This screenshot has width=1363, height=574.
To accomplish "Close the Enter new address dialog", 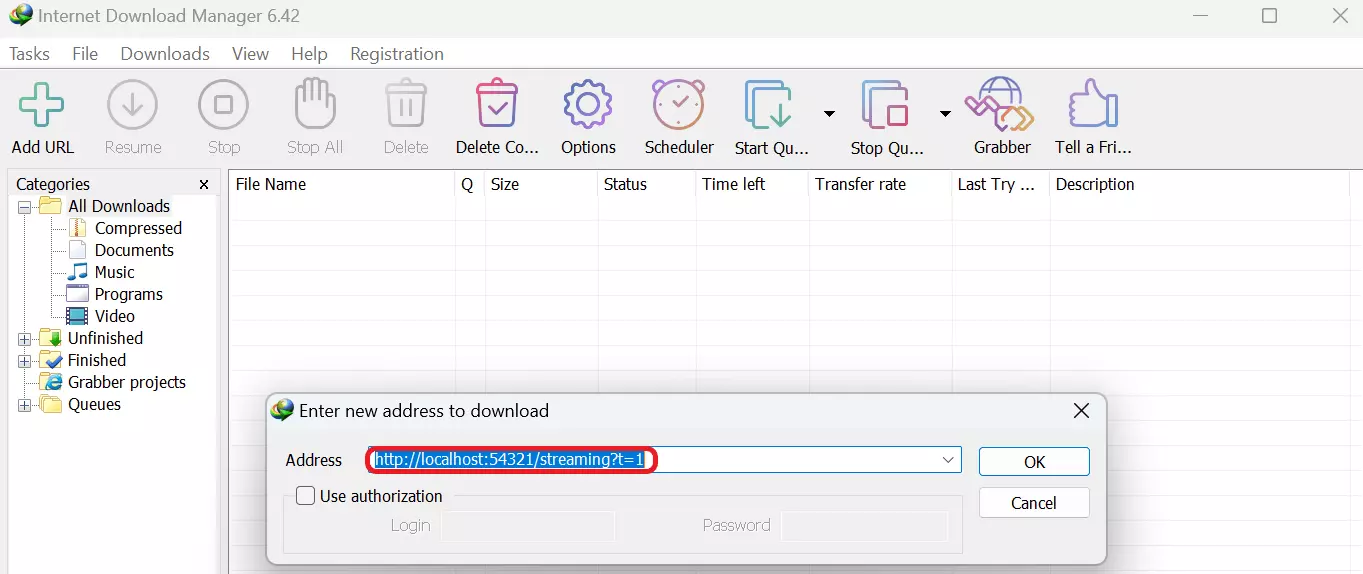I will click(x=1080, y=411).
